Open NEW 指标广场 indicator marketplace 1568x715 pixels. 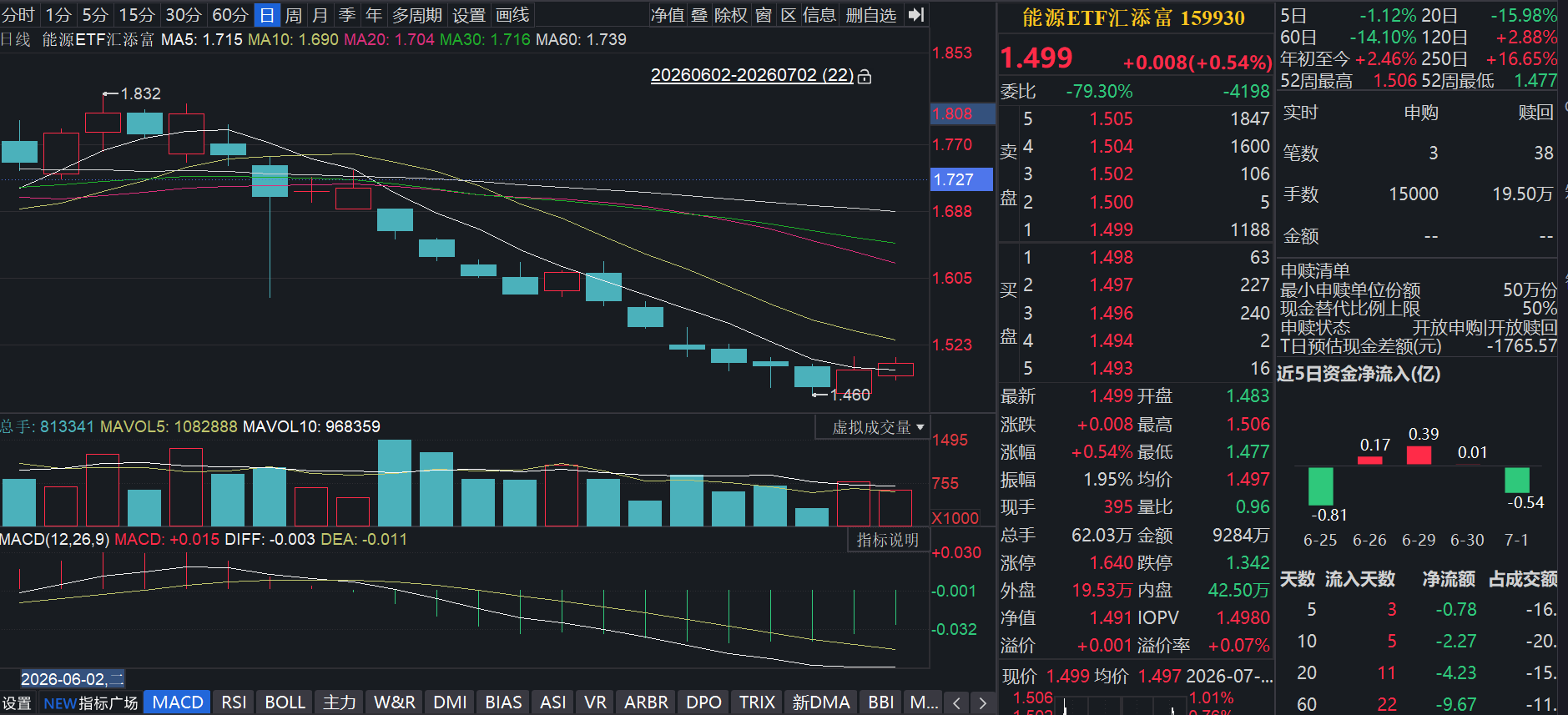(90, 703)
